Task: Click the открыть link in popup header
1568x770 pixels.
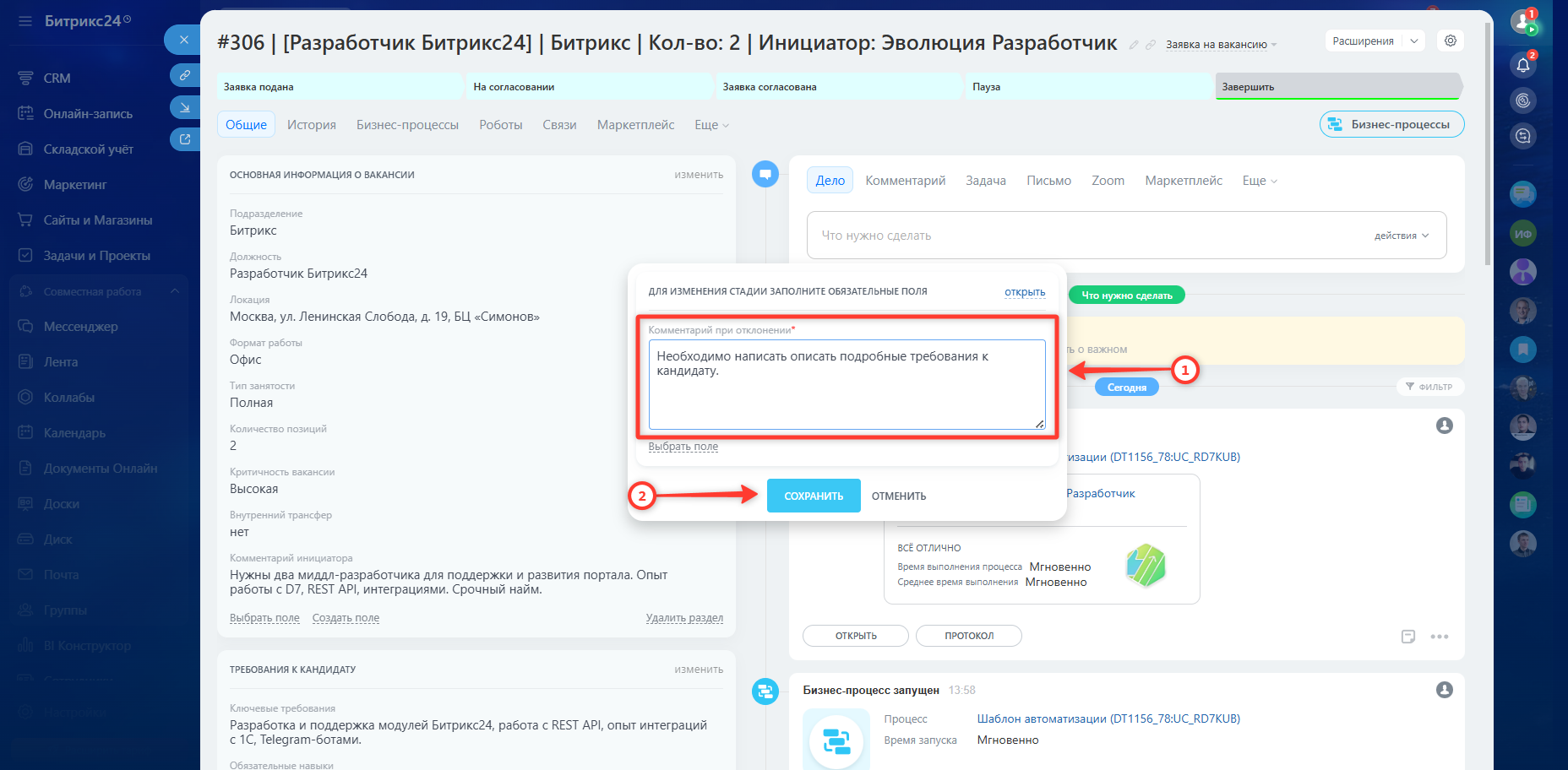Action: (1025, 292)
